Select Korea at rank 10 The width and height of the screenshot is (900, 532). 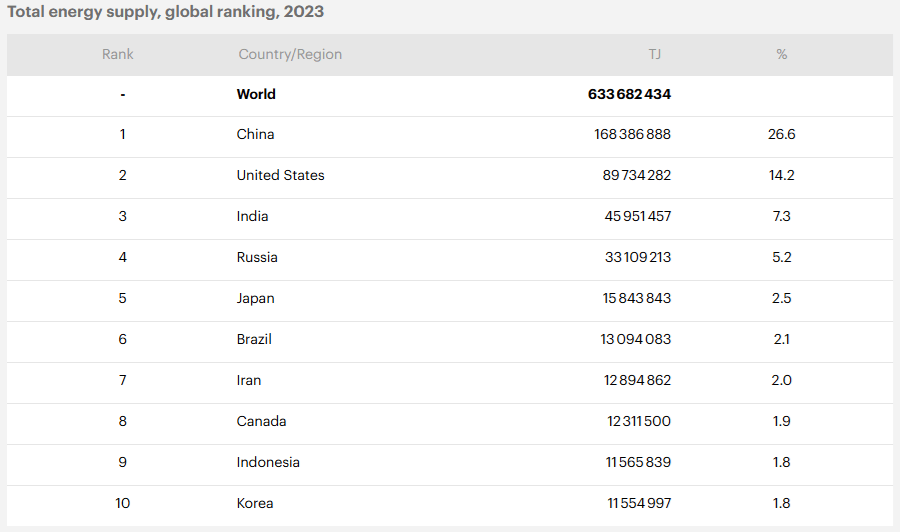click(x=255, y=503)
